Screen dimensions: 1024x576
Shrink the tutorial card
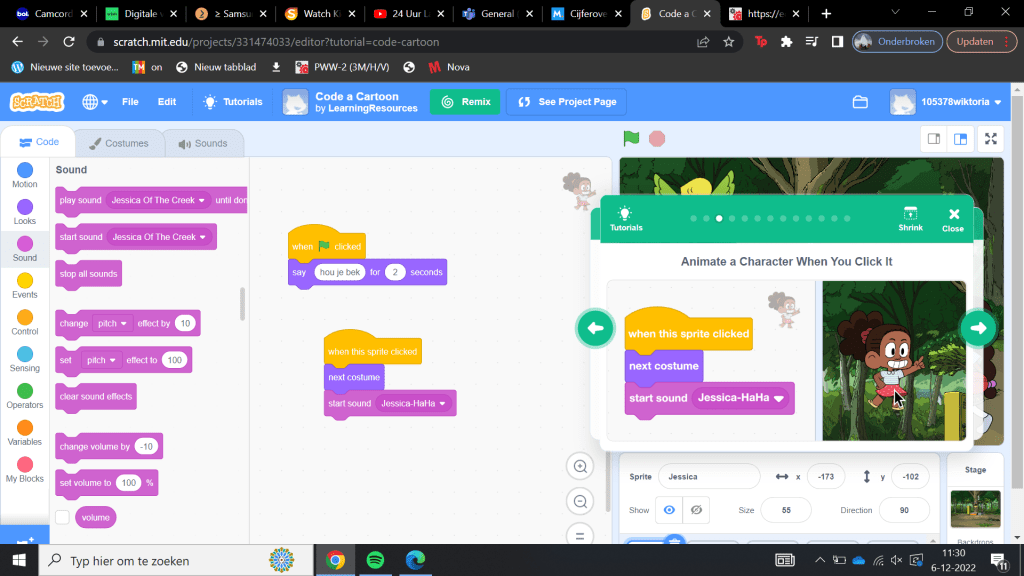(910, 219)
